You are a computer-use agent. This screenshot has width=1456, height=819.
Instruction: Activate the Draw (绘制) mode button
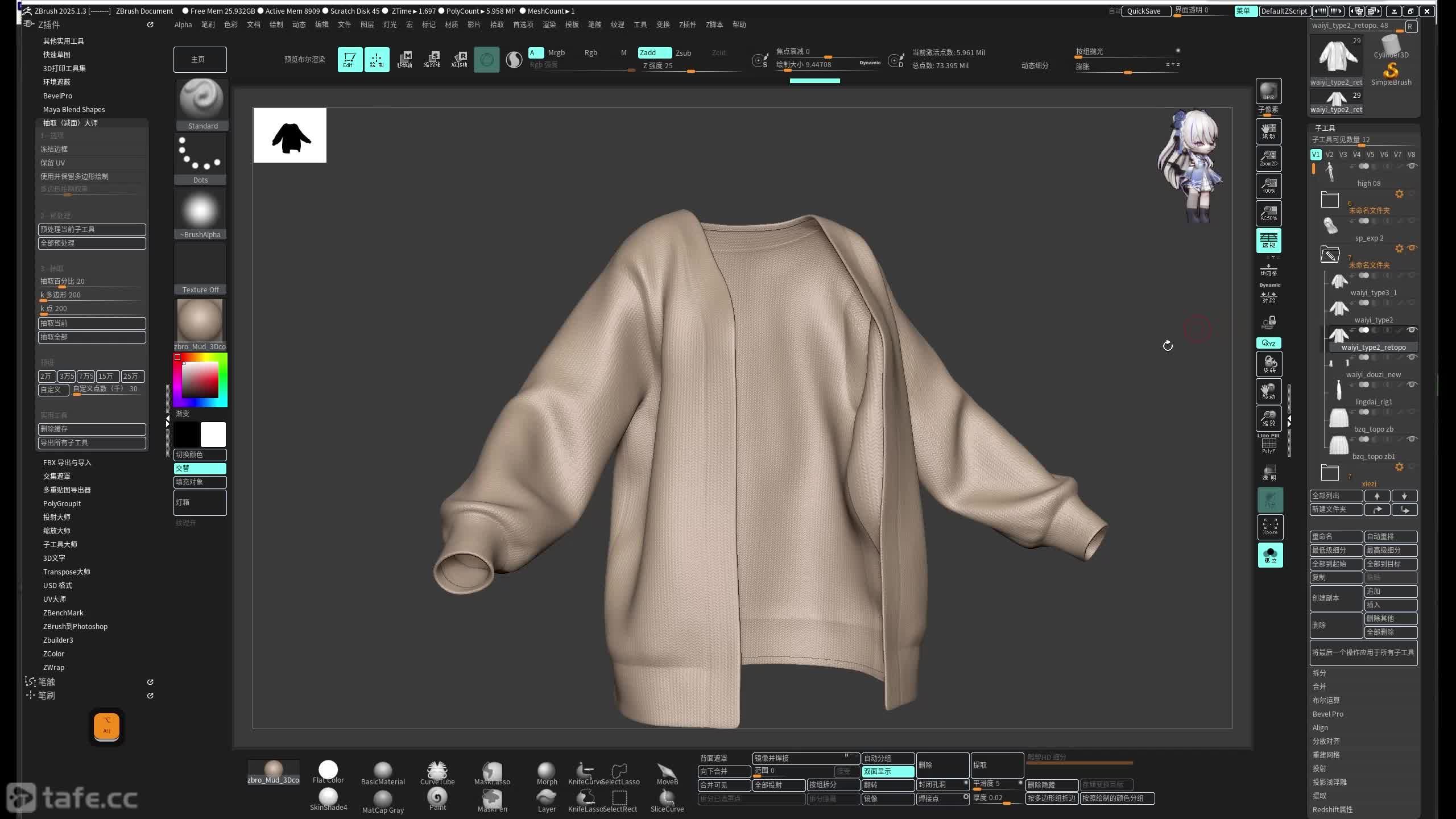click(377, 59)
